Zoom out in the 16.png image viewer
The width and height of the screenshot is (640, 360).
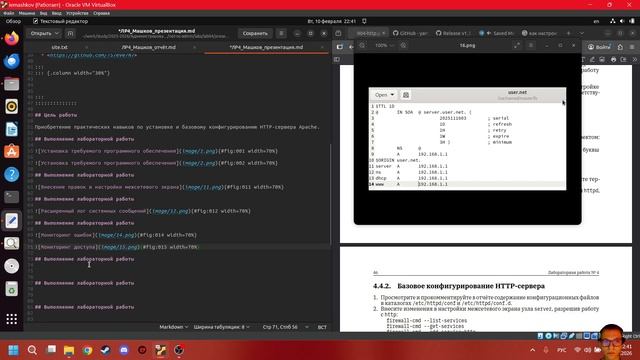click(x=362, y=45)
